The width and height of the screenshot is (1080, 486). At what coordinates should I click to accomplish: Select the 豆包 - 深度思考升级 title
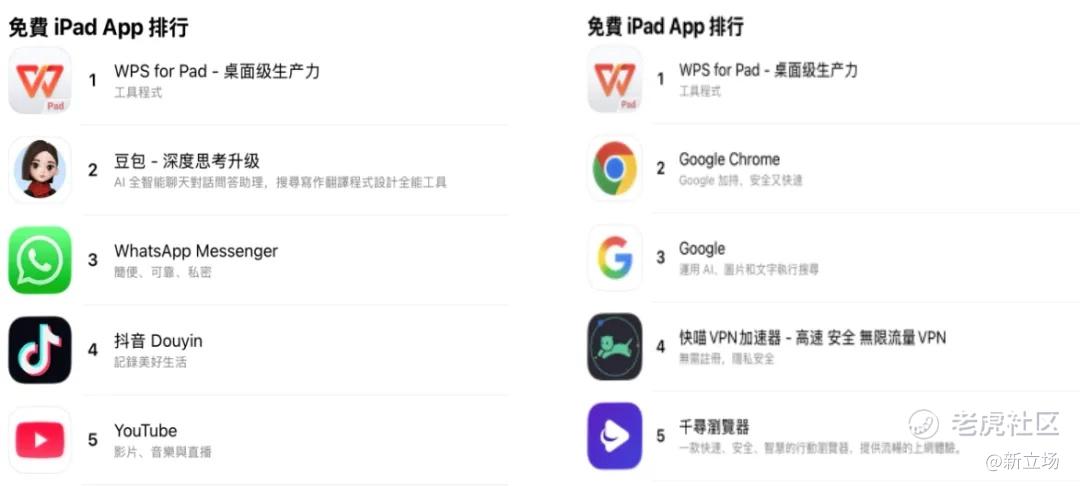coord(187,161)
